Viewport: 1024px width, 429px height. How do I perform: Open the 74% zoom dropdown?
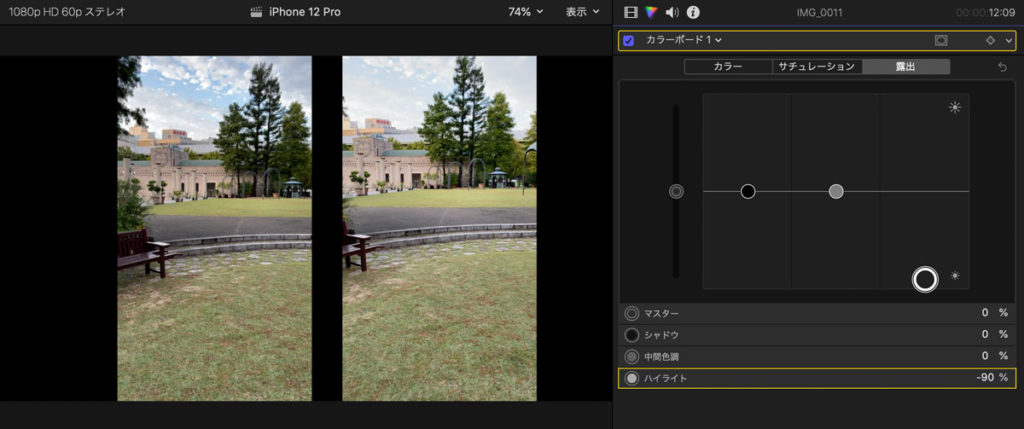point(526,12)
